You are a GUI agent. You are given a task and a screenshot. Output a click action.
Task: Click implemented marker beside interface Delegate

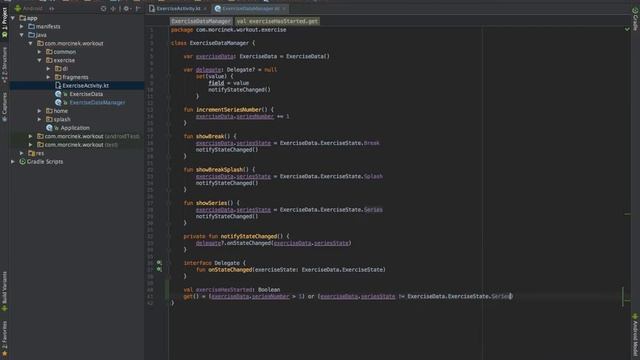(x=159, y=263)
